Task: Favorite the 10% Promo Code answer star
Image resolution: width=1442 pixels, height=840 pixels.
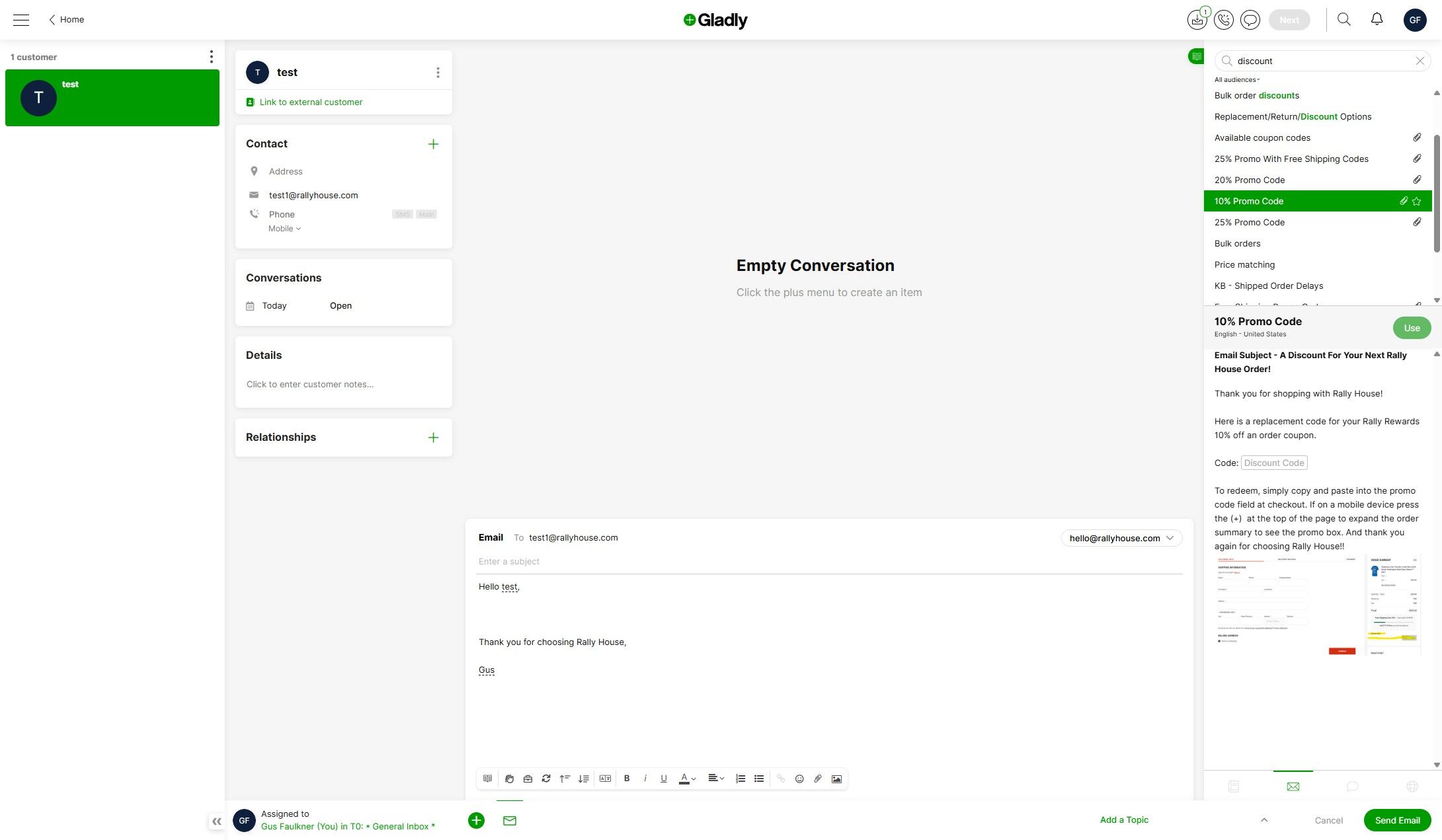Action: point(1416,202)
